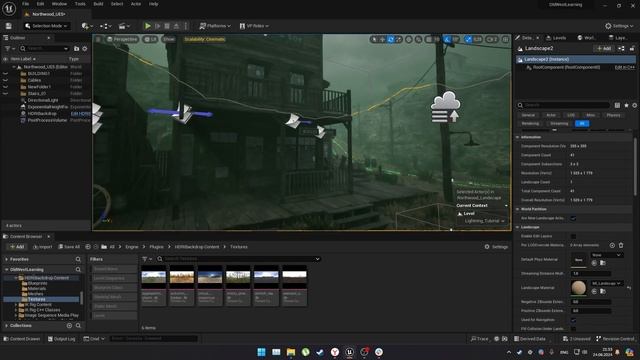
Task: Switch to the Levels tab
Action: click(556, 38)
